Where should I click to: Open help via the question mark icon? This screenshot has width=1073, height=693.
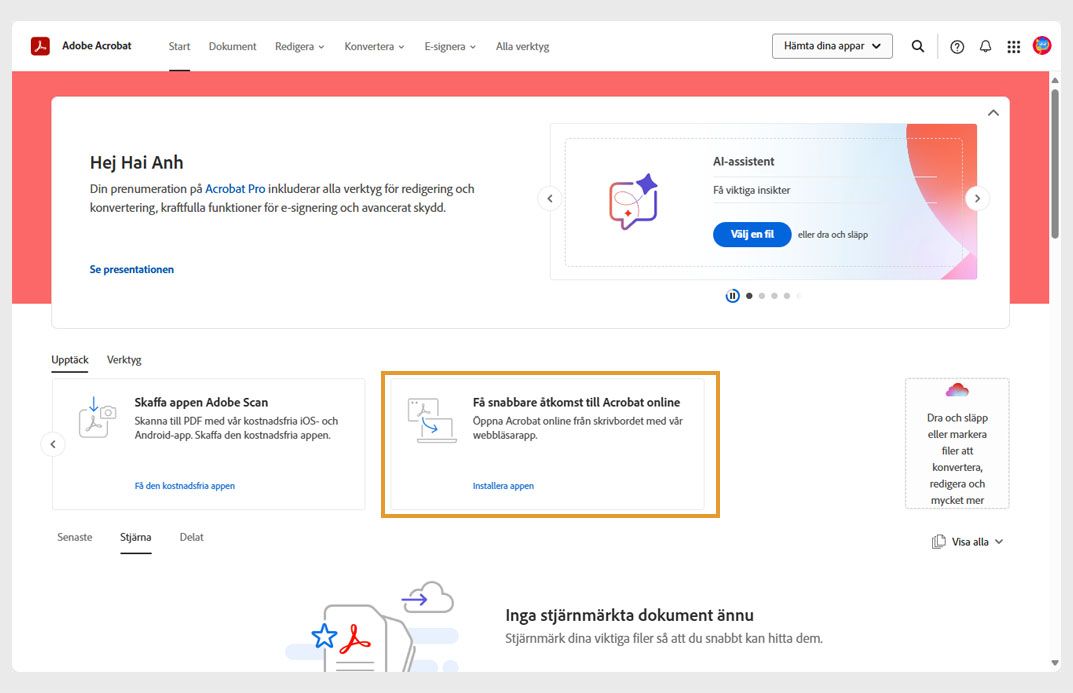(x=956, y=46)
